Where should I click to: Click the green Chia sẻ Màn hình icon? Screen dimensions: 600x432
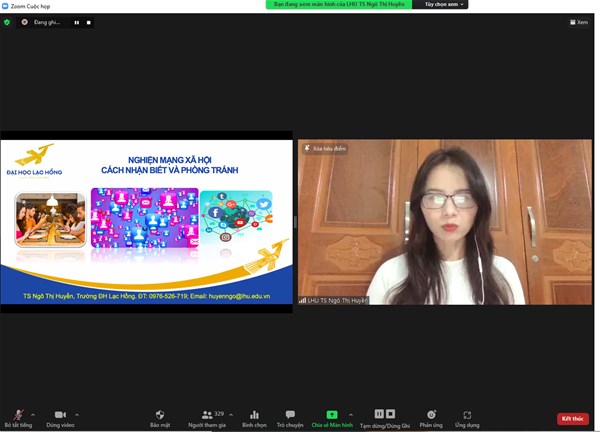pyautogui.click(x=332, y=414)
